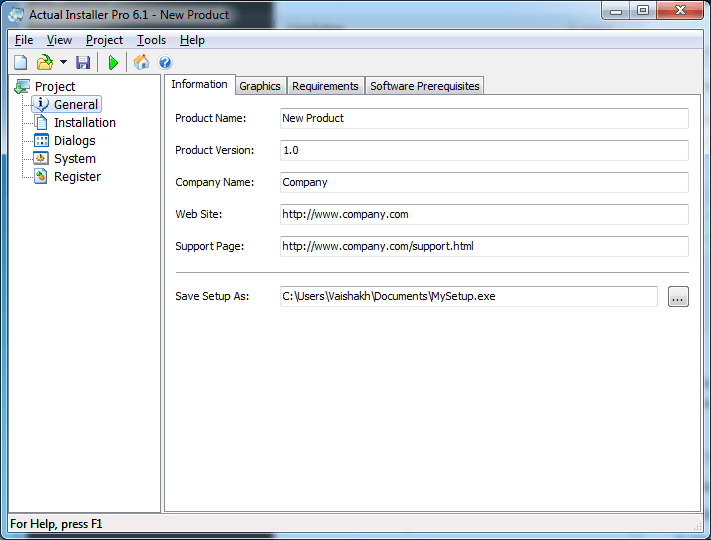This screenshot has width=711, height=540.
Task: Click the Company Name input field
Action: click(x=484, y=182)
